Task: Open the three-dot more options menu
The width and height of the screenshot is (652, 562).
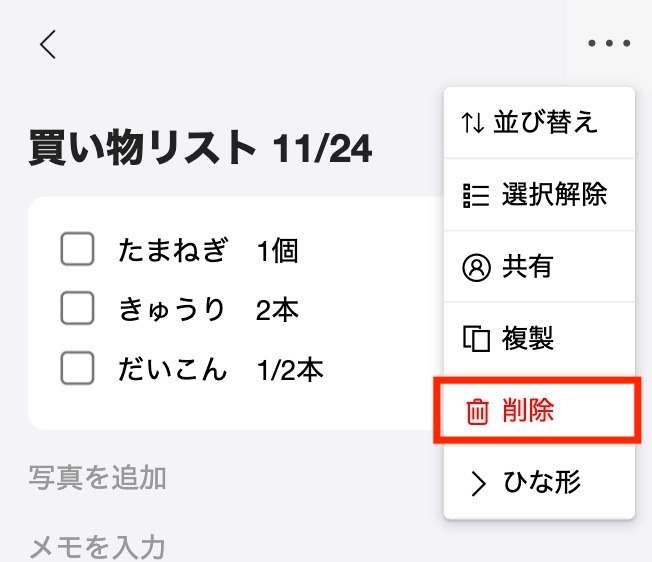Action: [x=609, y=43]
